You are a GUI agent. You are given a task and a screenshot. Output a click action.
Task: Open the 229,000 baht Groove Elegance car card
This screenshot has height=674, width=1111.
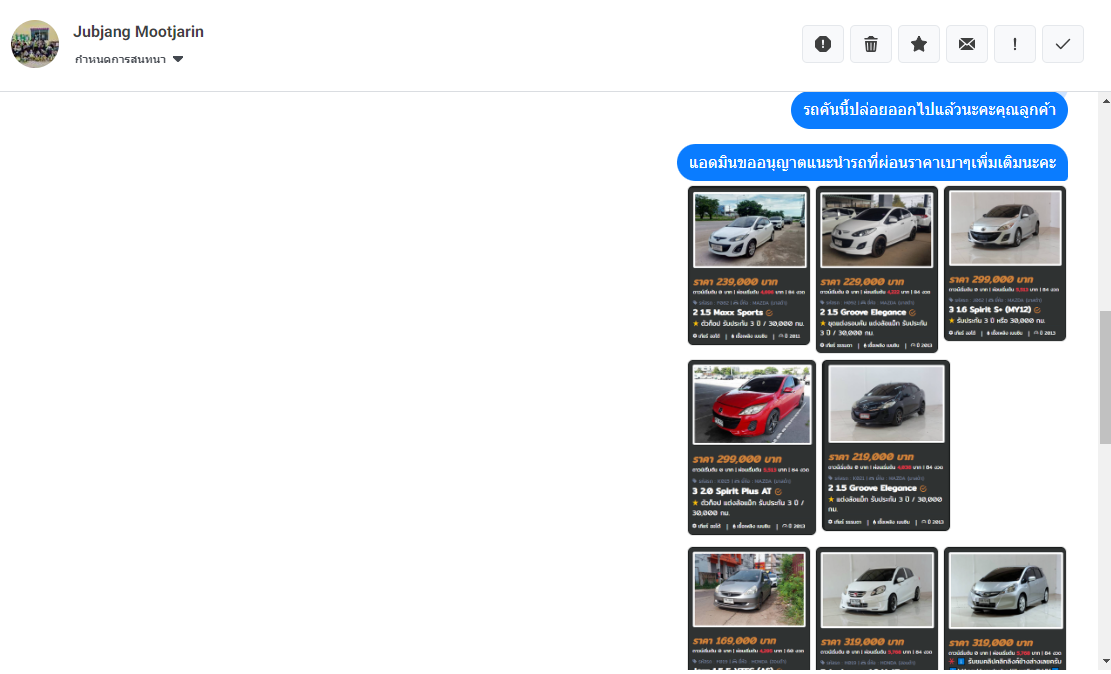tap(877, 269)
